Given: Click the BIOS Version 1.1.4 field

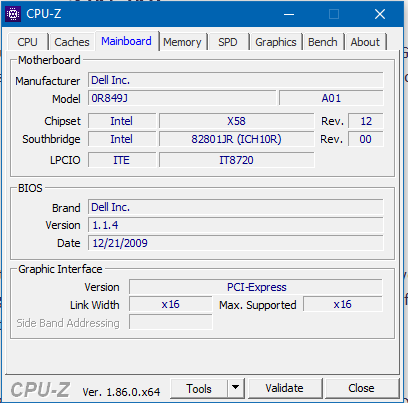Looking at the screenshot, I should (x=236, y=225).
